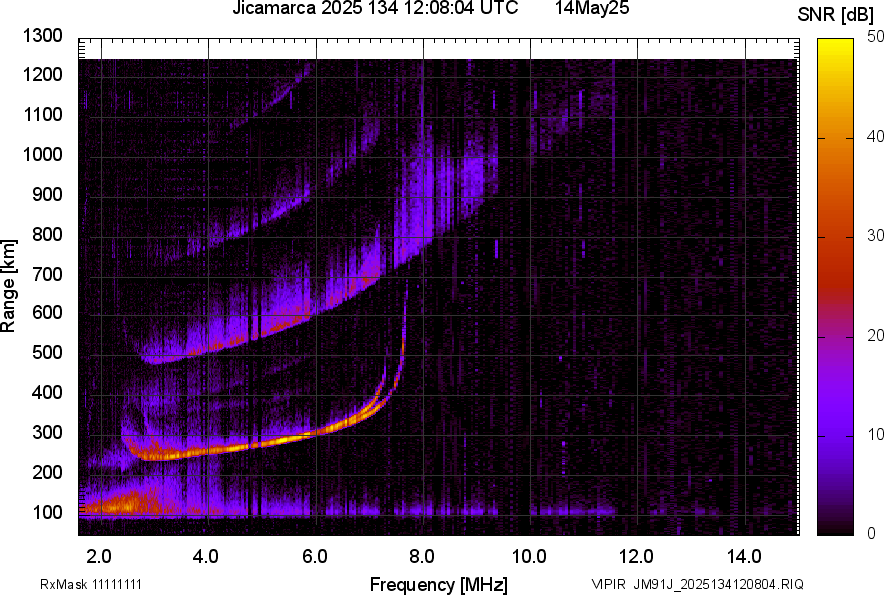
Task: Click the date label '14May25'
Action: (592, 8)
